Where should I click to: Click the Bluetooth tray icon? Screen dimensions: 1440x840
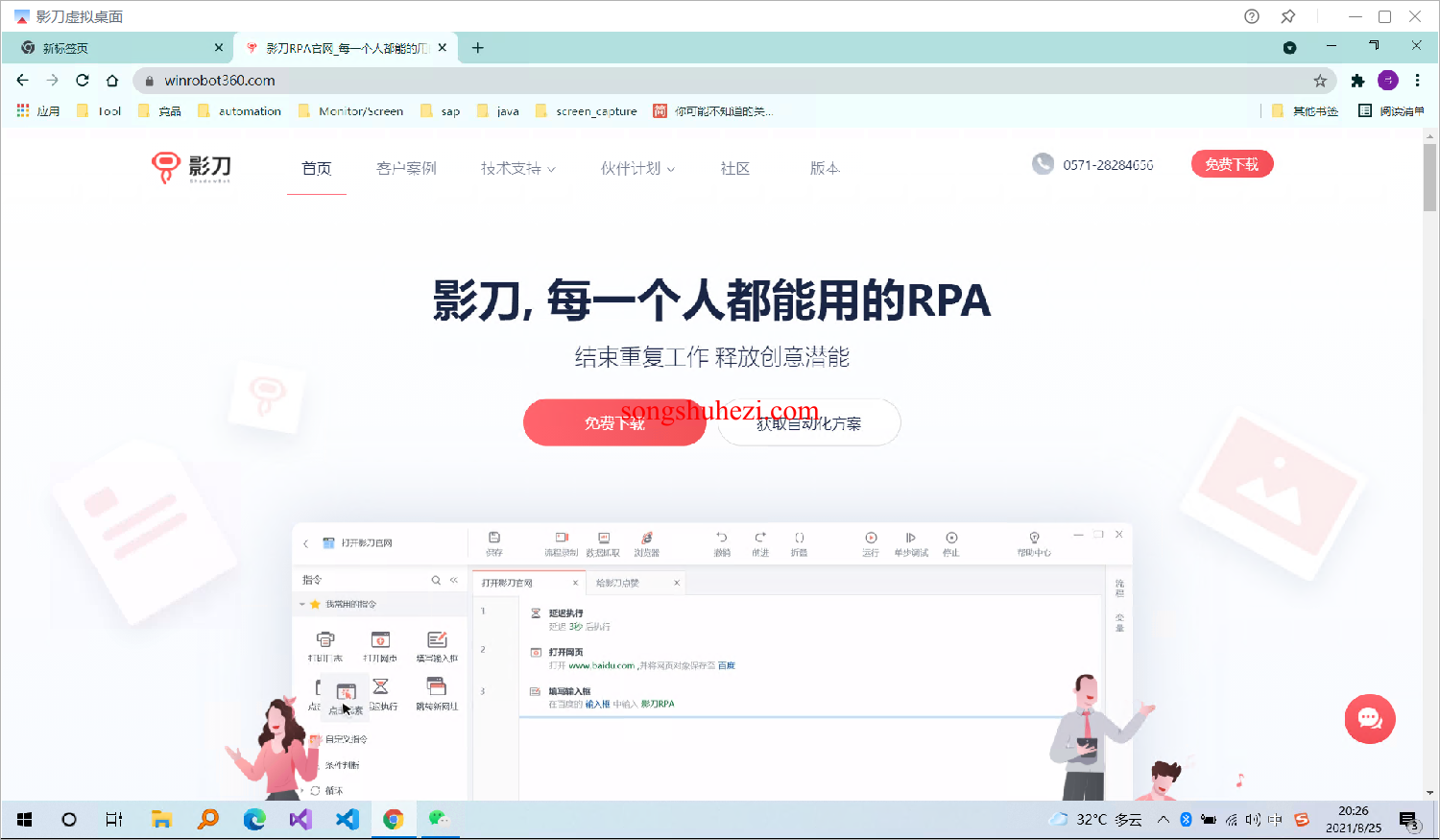[x=1186, y=820]
